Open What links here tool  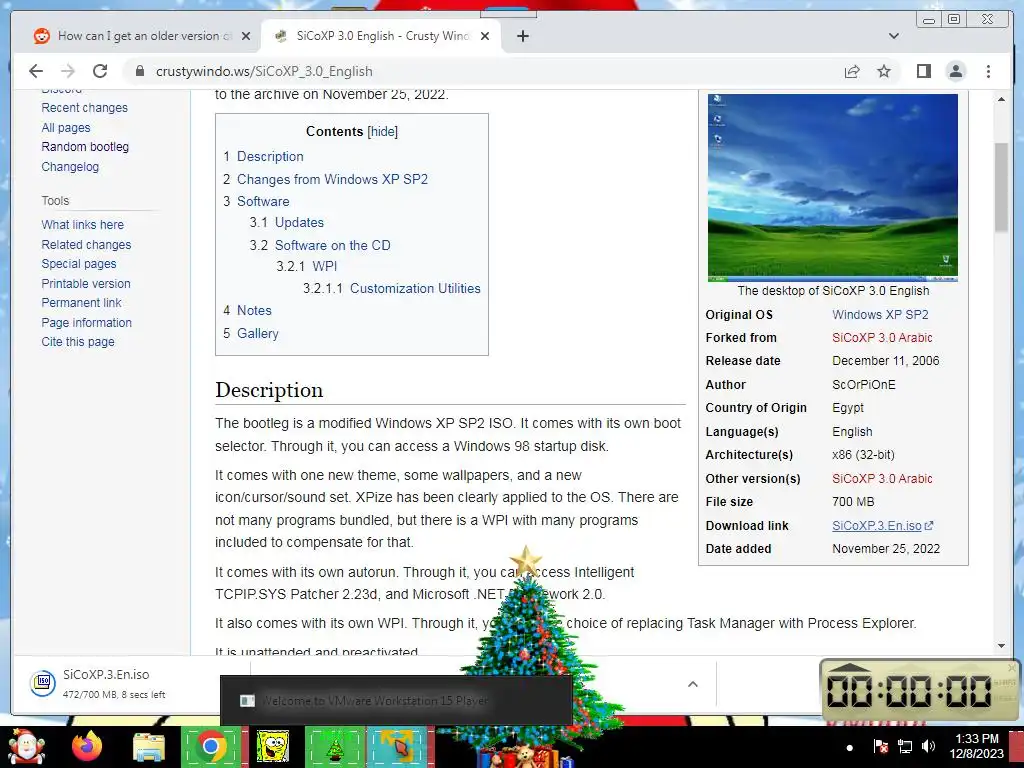pyautogui.click(x=82, y=225)
